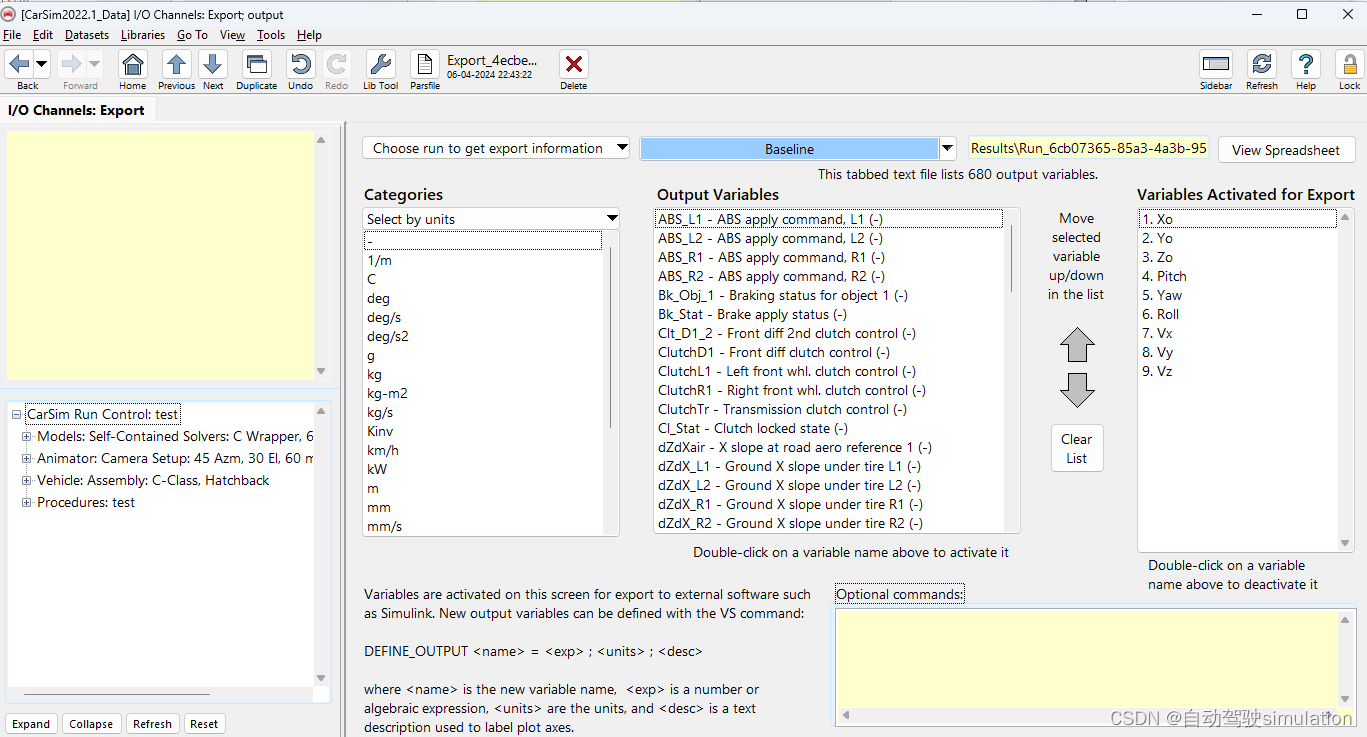Undo the last change
This screenshot has height=737, width=1367.
[300, 65]
